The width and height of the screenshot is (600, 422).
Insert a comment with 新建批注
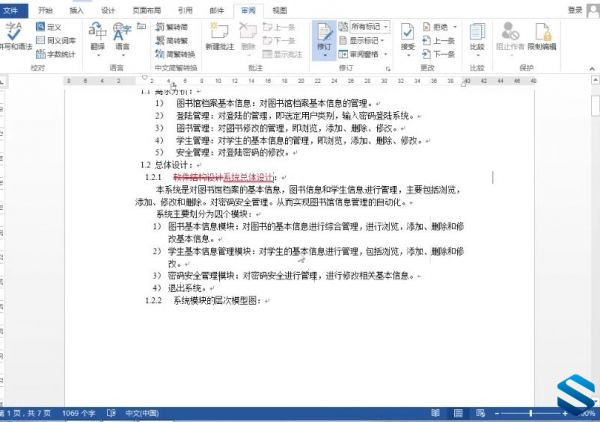click(x=219, y=37)
